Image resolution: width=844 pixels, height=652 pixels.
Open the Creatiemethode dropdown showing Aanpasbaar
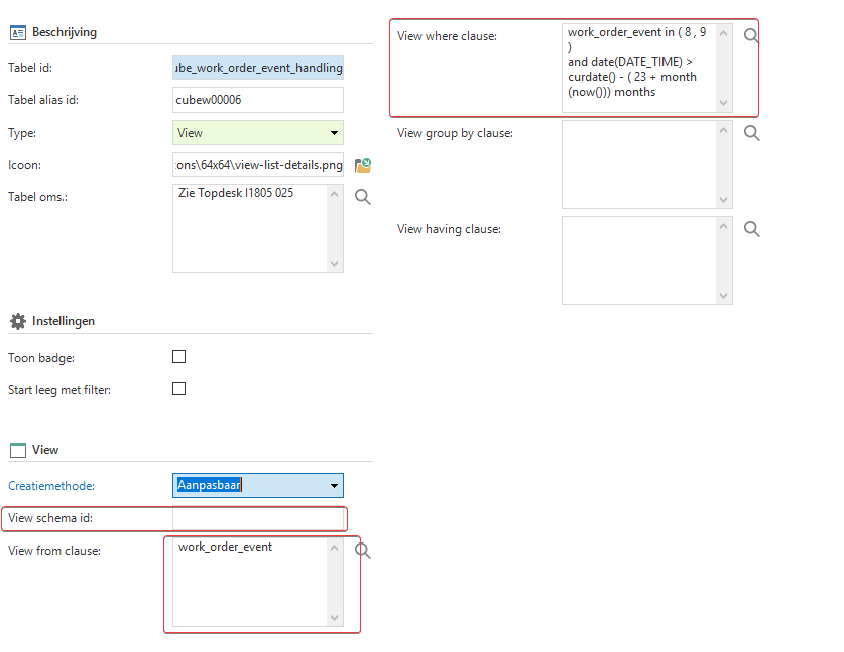coord(258,486)
